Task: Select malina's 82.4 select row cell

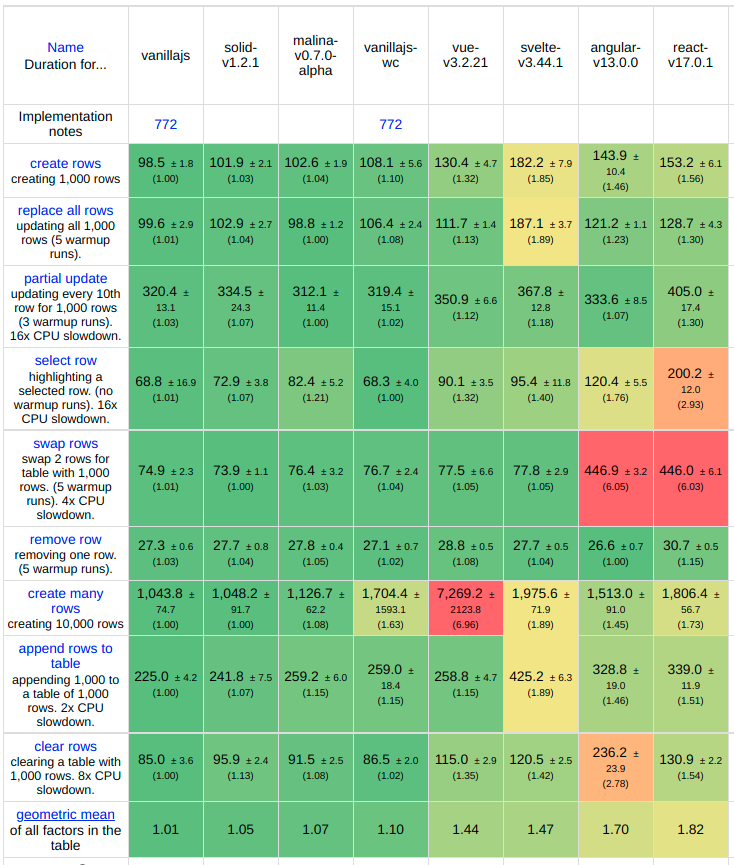Action: [x=315, y=388]
